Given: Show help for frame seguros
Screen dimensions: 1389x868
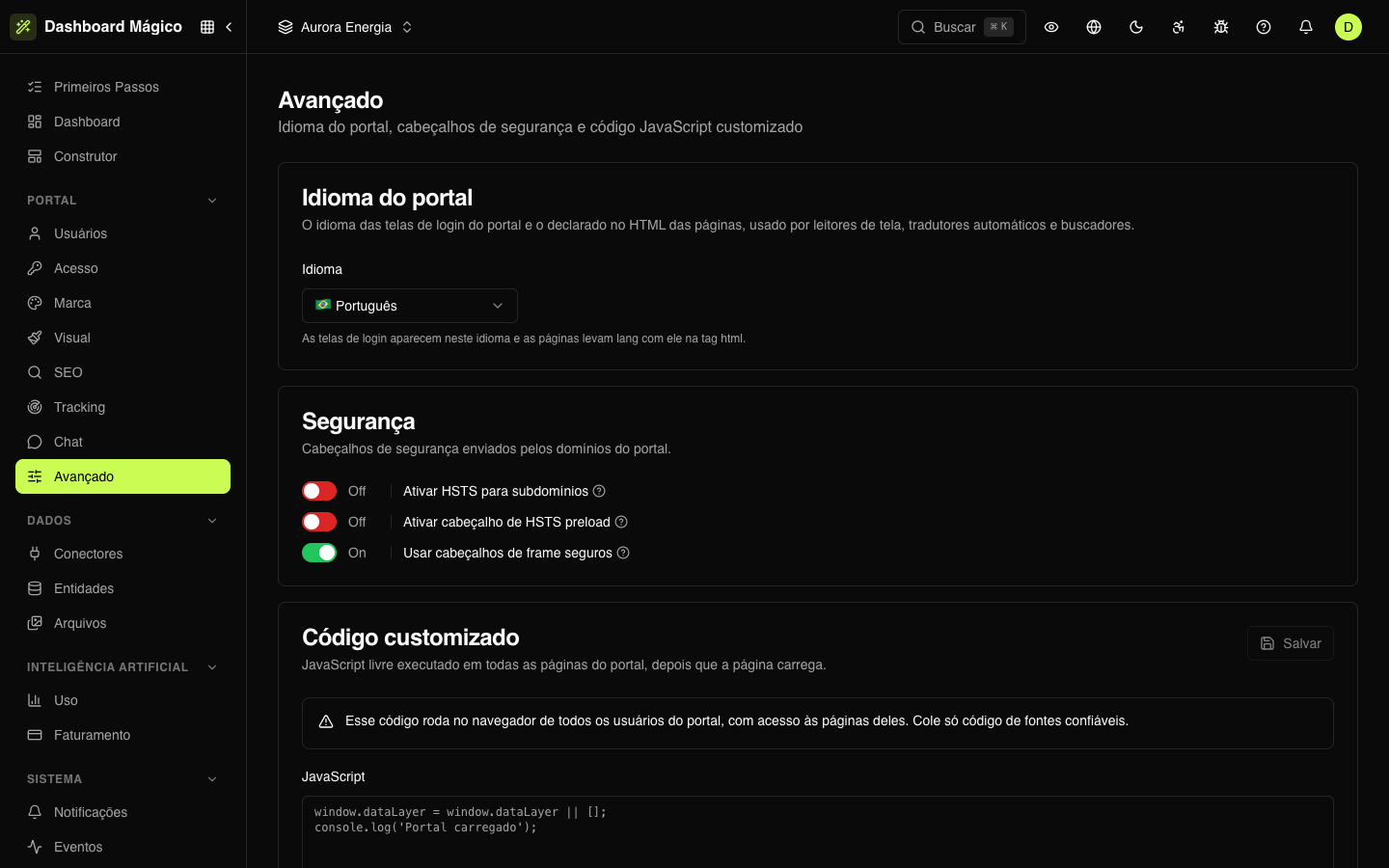Looking at the screenshot, I should point(623,553).
